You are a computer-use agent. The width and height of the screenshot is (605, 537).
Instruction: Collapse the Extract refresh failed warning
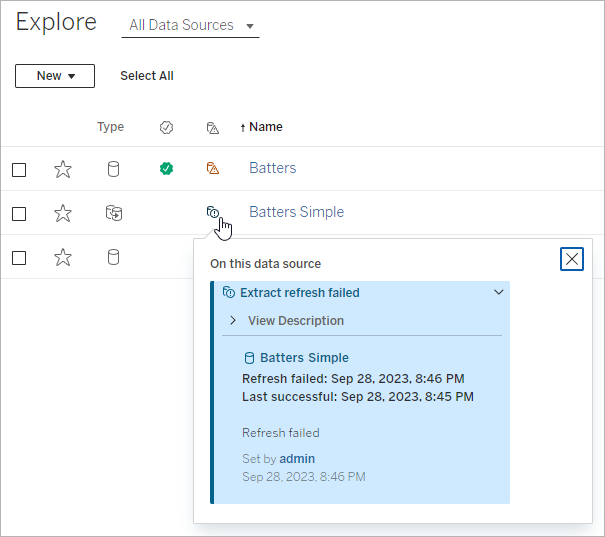[498, 292]
